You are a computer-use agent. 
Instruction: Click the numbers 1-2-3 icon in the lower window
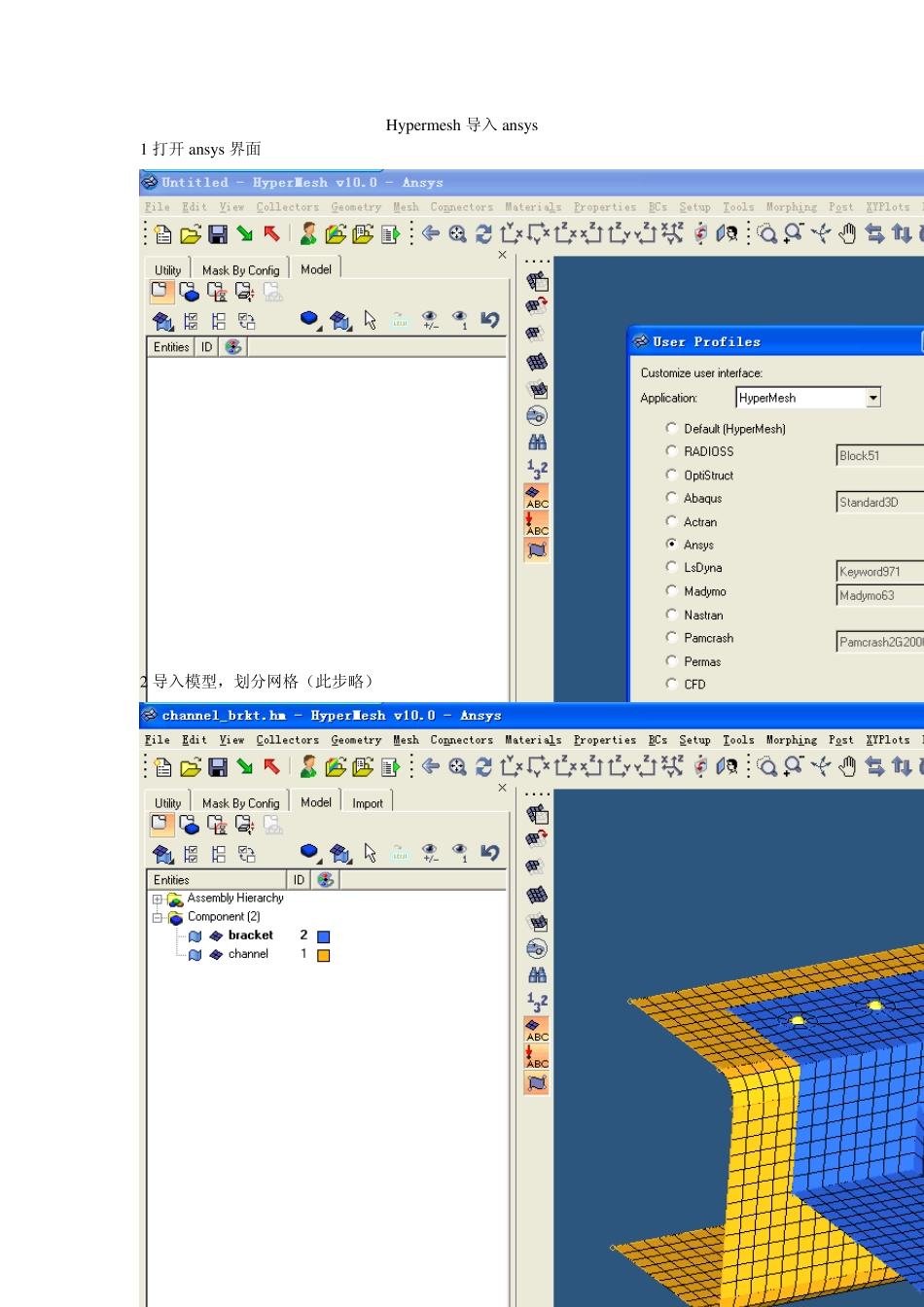[537, 1002]
